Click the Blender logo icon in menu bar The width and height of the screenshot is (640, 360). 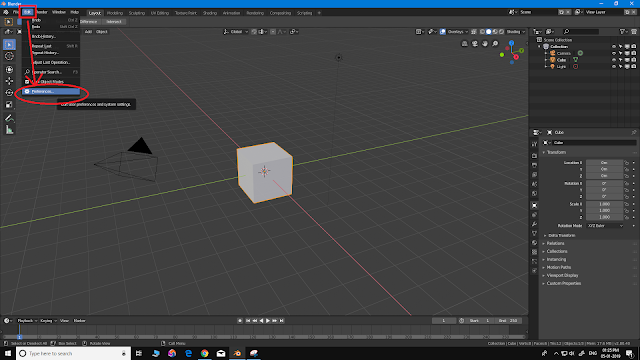[x=6, y=12]
